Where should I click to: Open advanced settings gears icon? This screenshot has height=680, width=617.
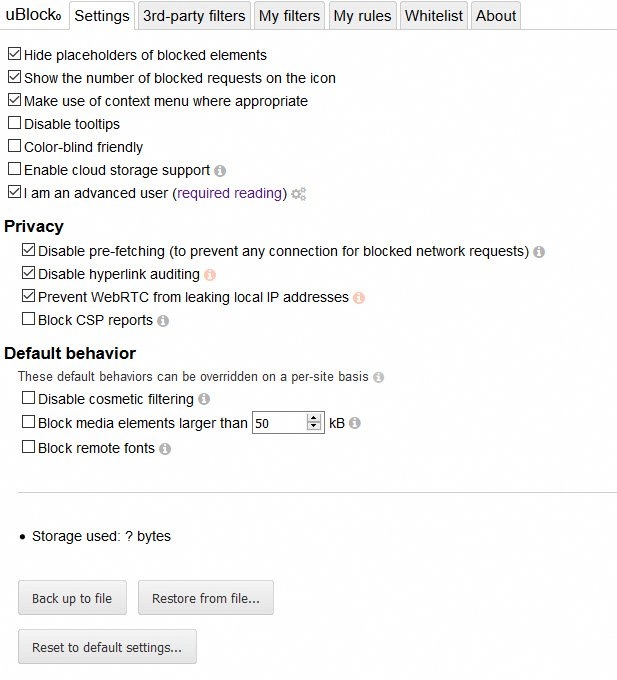298,194
